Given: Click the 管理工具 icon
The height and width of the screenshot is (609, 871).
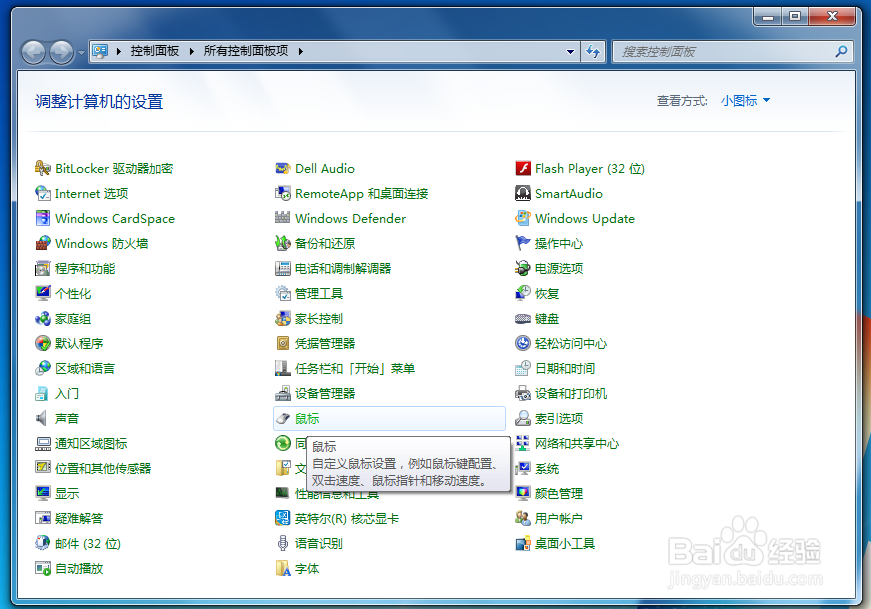Looking at the screenshot, I should tap(283, 293).
